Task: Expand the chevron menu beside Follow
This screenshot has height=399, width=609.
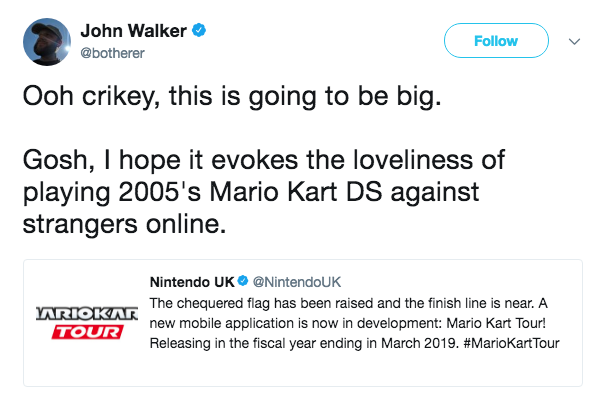Action: 574,41
